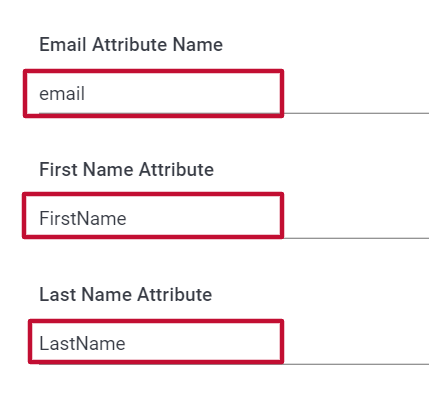429x398 pixels.
Task: Click the 'Last Name Attribute' label
Action: tap(126, 294)
